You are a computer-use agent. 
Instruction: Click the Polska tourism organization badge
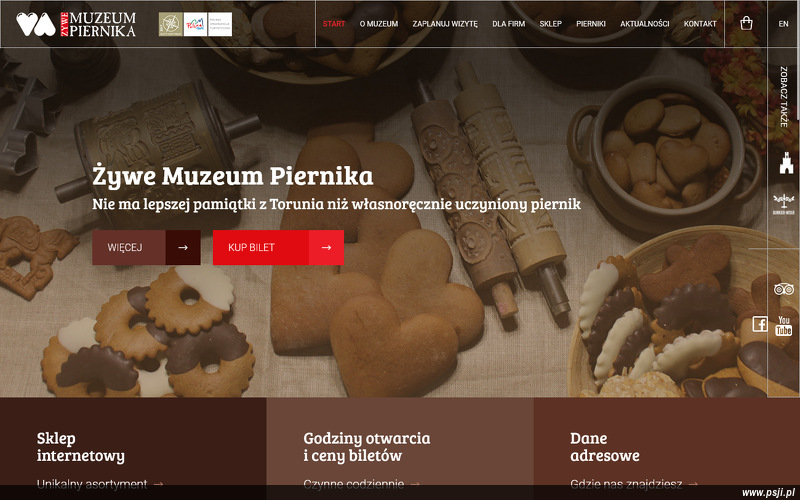tap(207, 24)
